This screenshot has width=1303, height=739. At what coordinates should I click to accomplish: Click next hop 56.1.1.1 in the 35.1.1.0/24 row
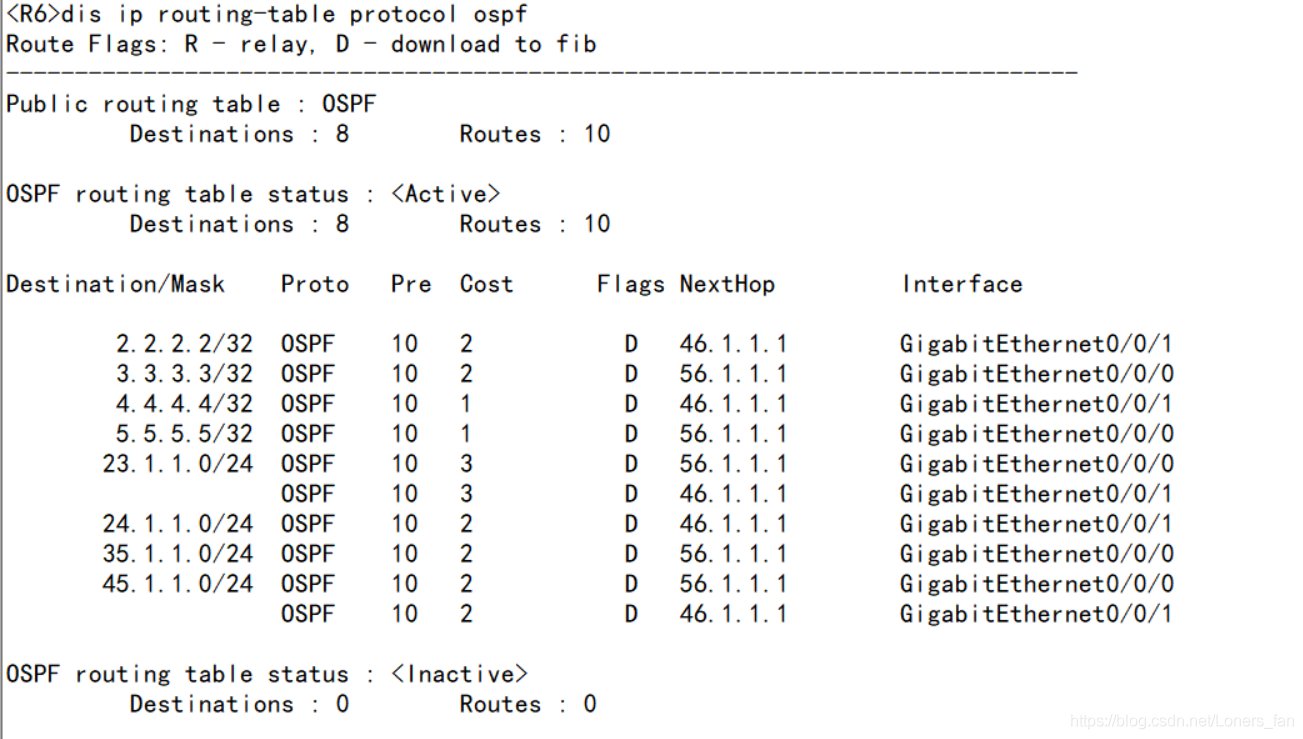[x=733, y=554]
